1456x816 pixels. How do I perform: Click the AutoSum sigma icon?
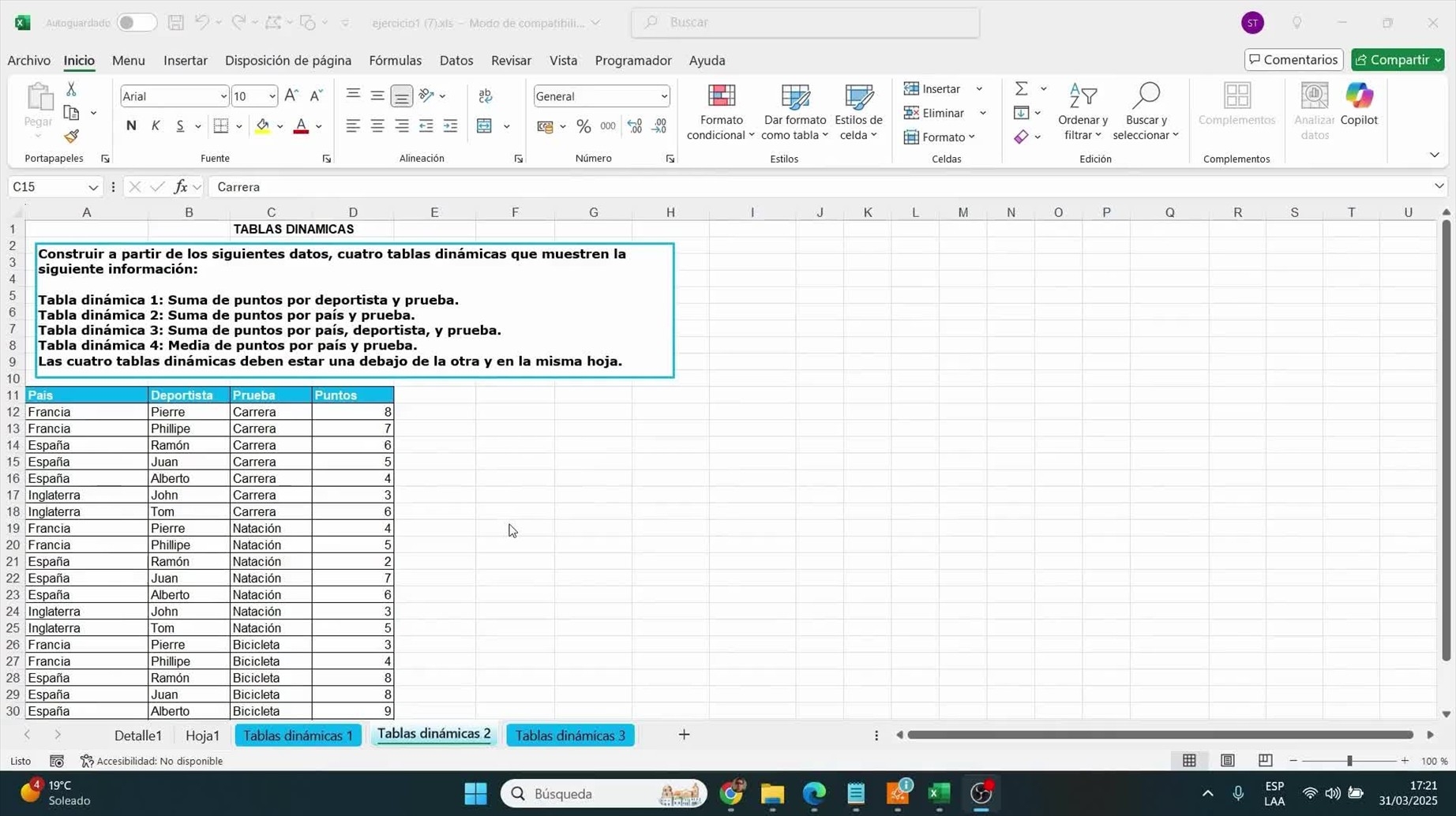coord(1021,88)
